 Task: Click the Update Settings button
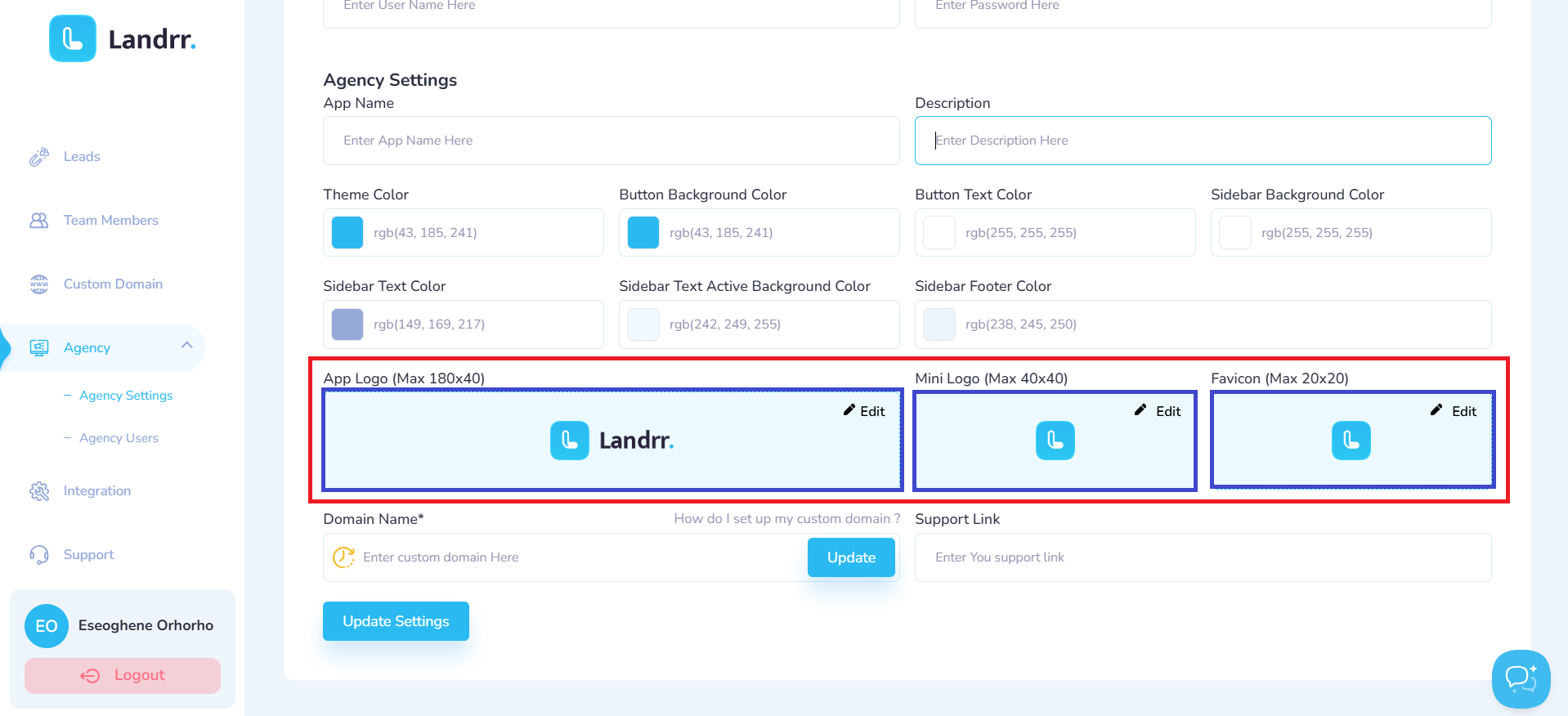[x=396, y=621]
